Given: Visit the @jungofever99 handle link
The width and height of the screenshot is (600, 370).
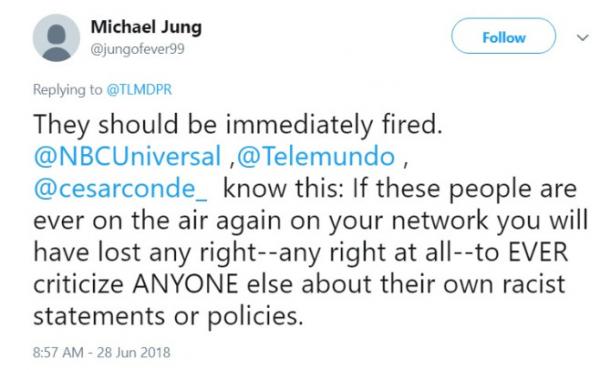Looking at the screenshot, I should click(x=137, y=49).
